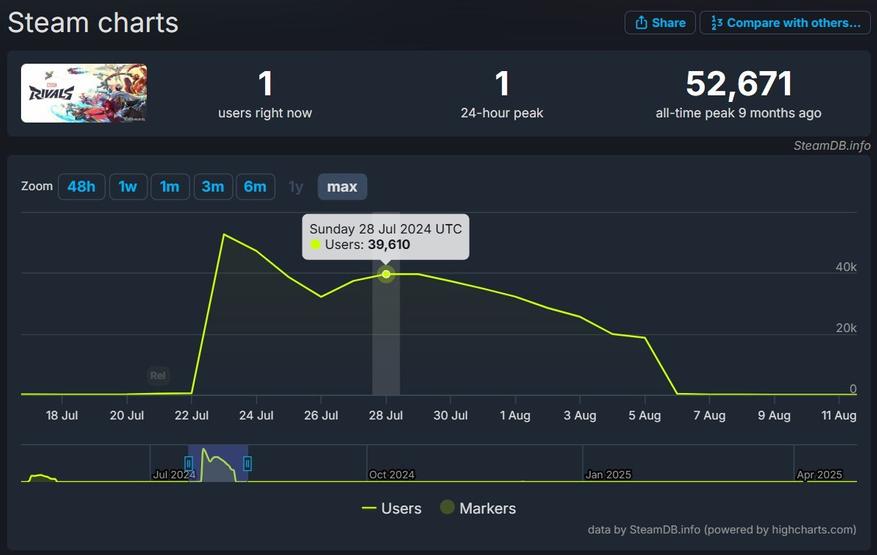Switch zoom to 1m

point(170,186)
